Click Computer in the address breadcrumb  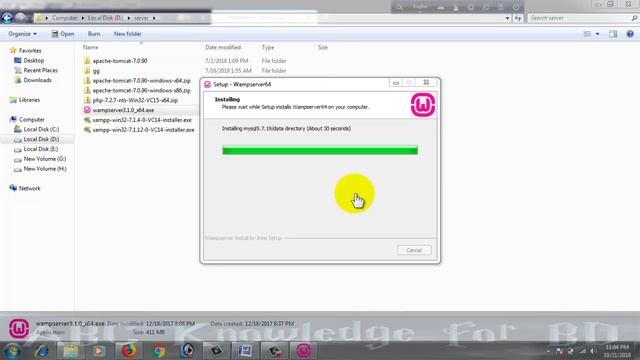pyautogui.click(x=64, y=18)
